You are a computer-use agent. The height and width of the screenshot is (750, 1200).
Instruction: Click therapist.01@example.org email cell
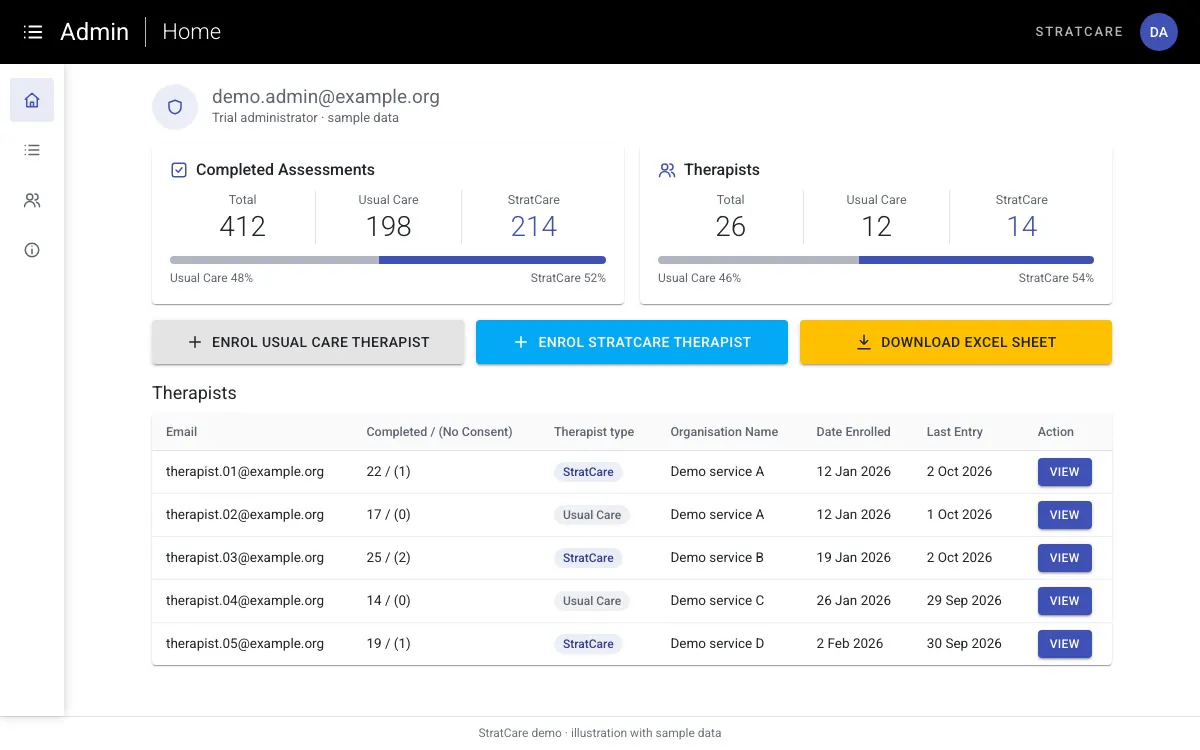pos(245,472)
